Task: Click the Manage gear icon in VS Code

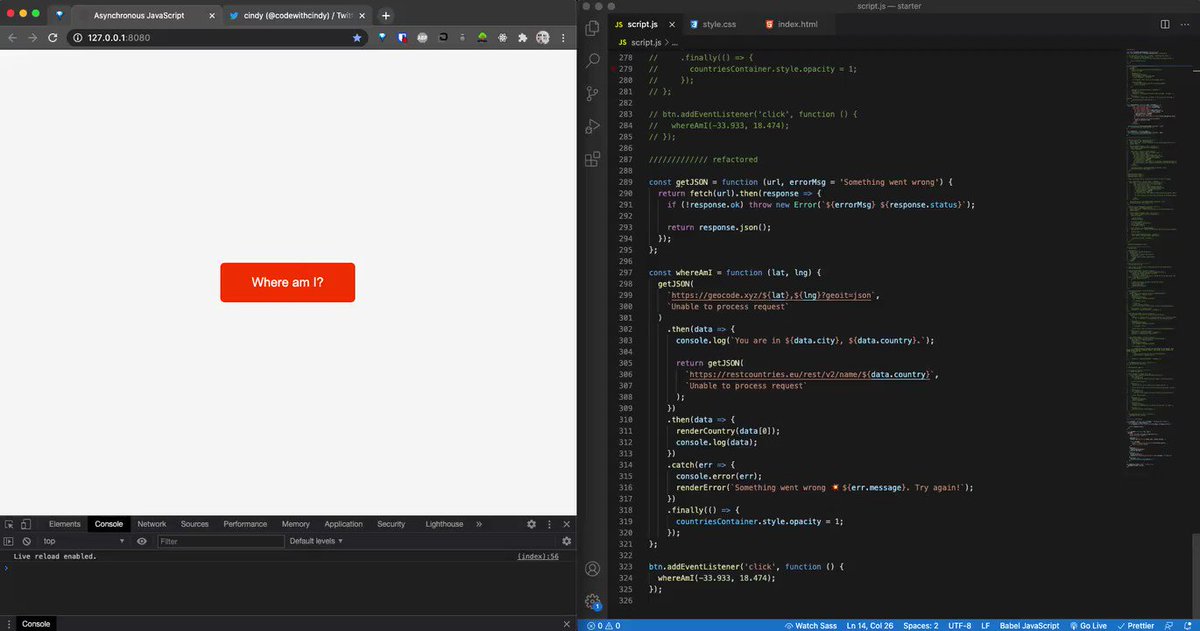Action: click(x=592, y=600)
